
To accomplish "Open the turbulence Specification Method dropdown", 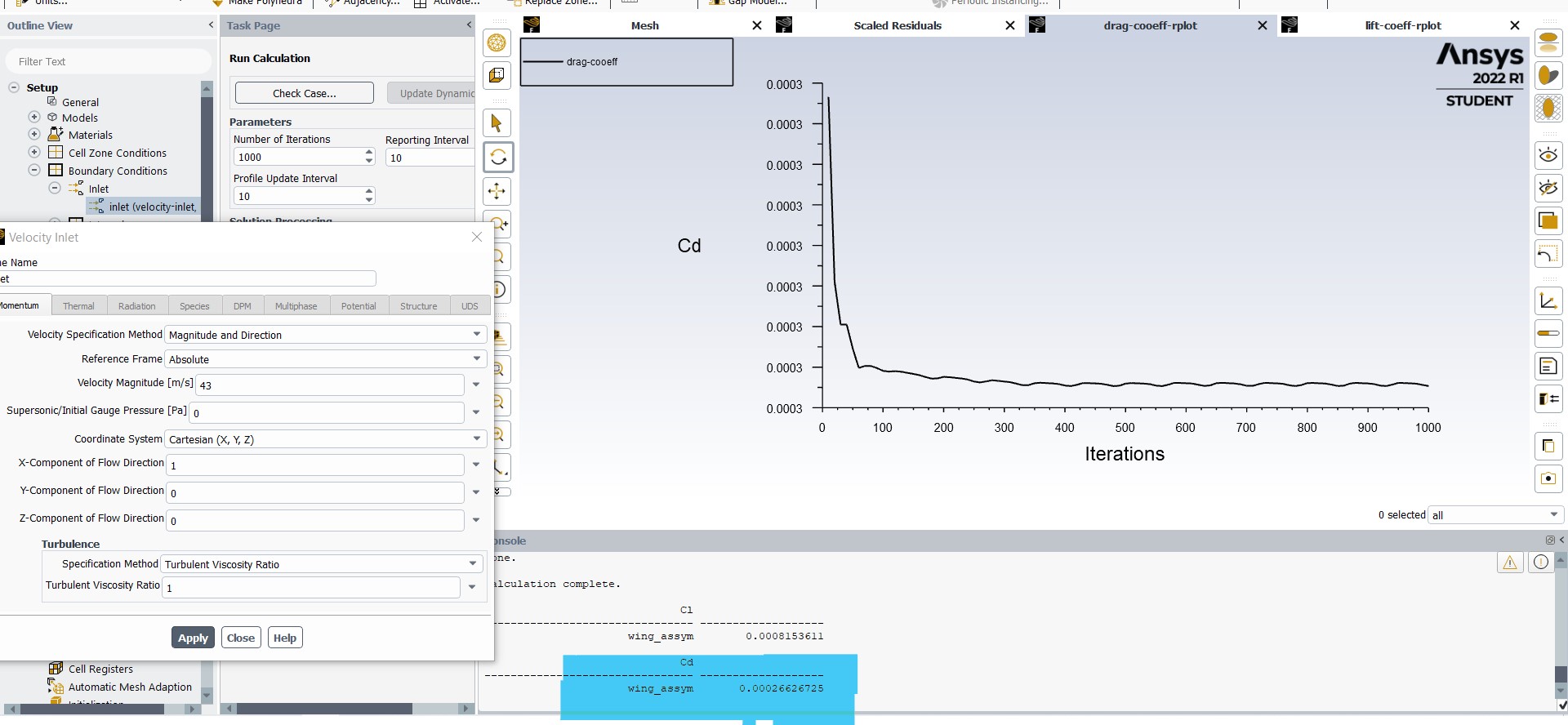I will tap(322, 564).
